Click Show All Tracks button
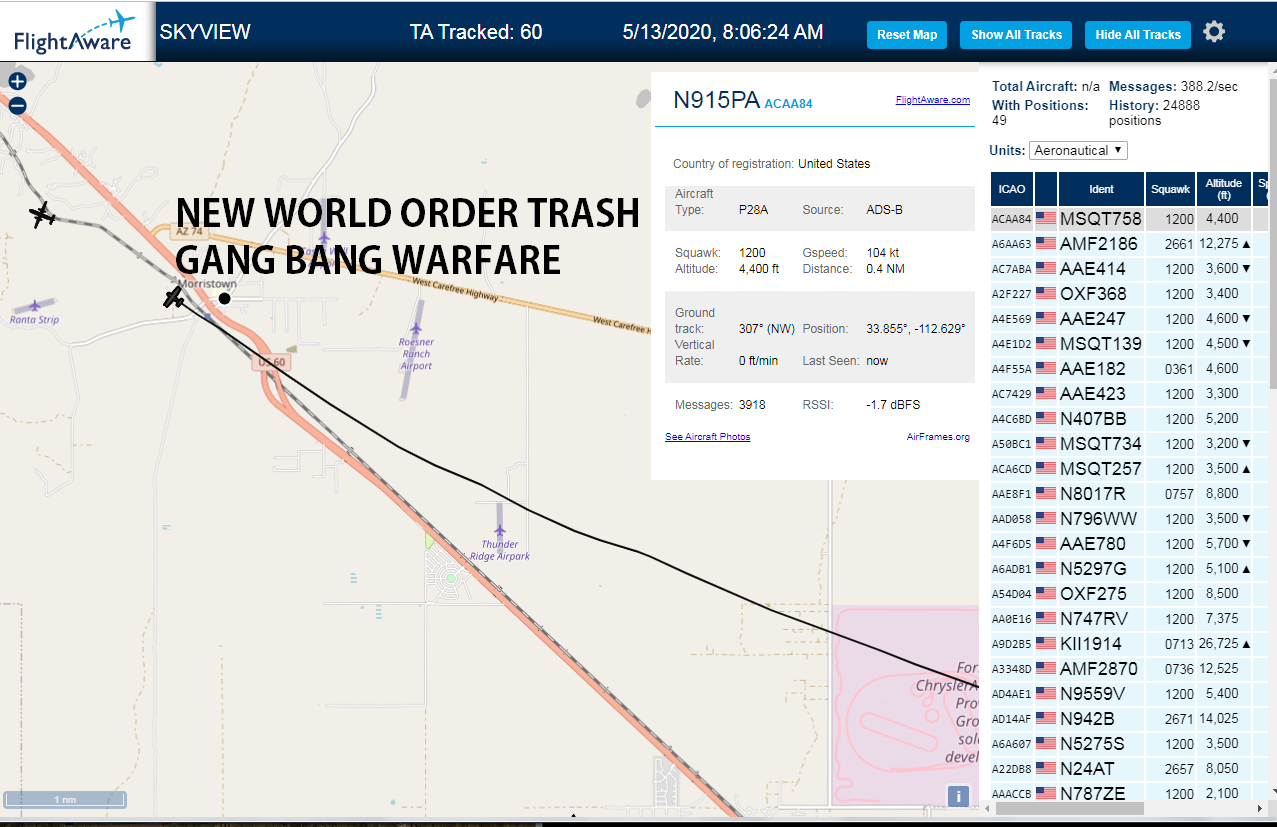The height and width of the screenshot is (827, 1277). pos(1016,34)
